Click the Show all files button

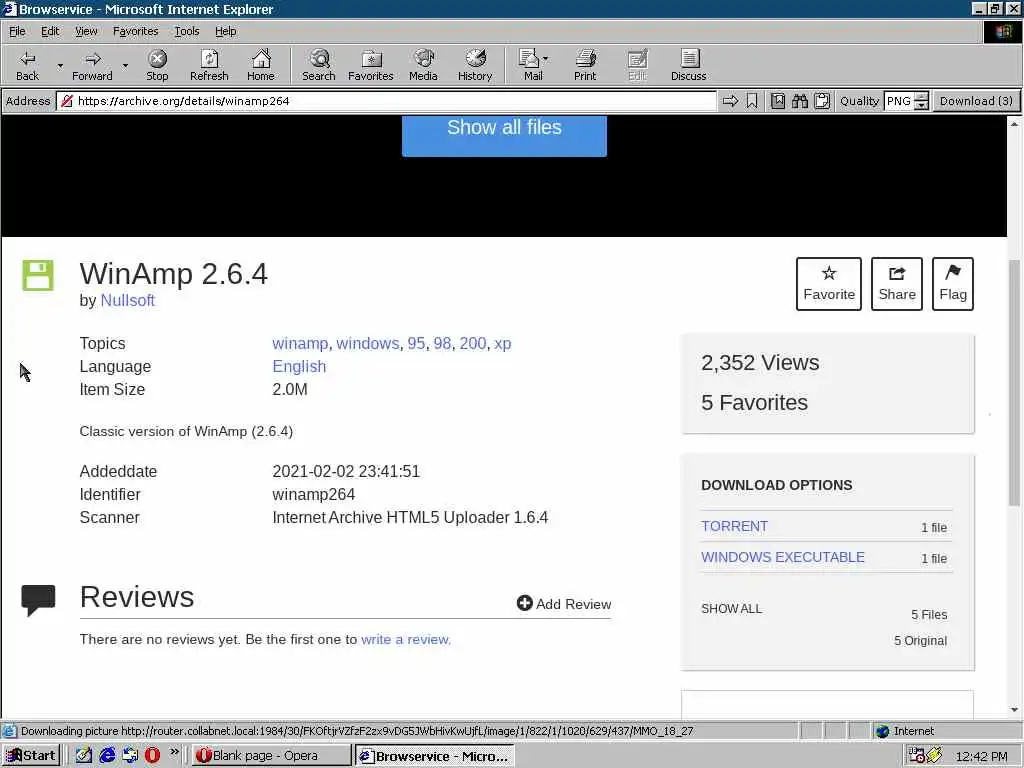point(504,135)
